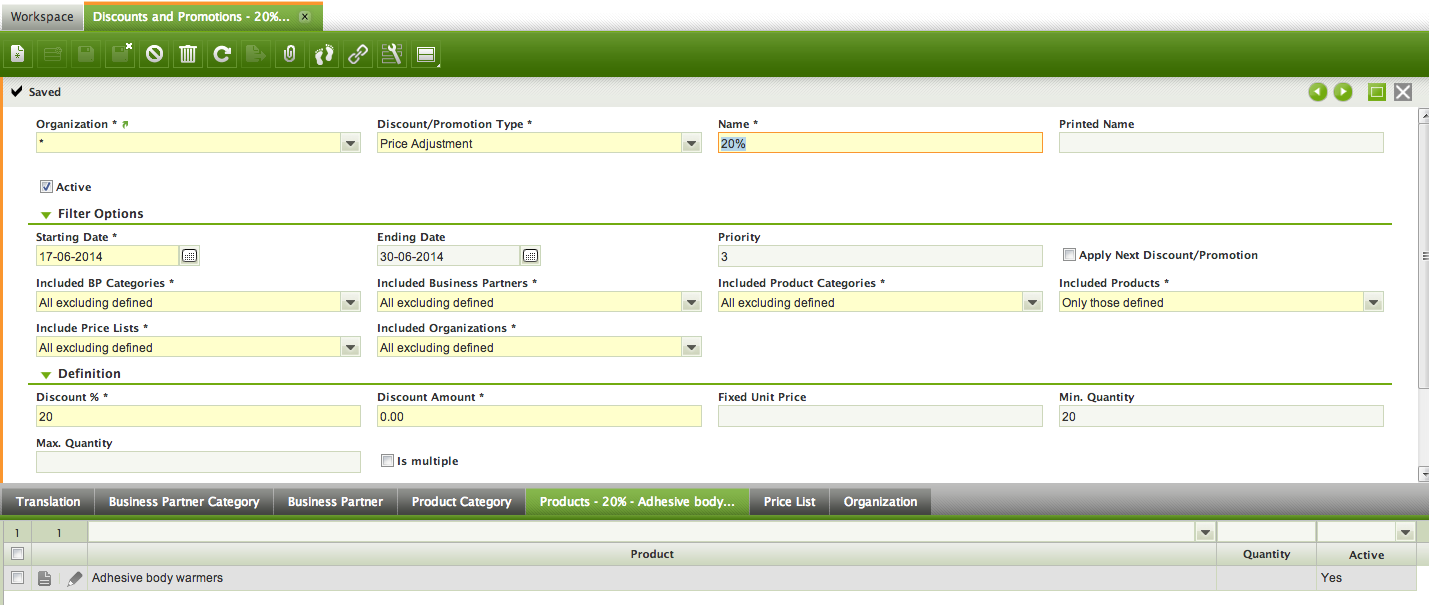1429x605 pixels.
Task: Click the Discount % field
Action: (198, 416)
